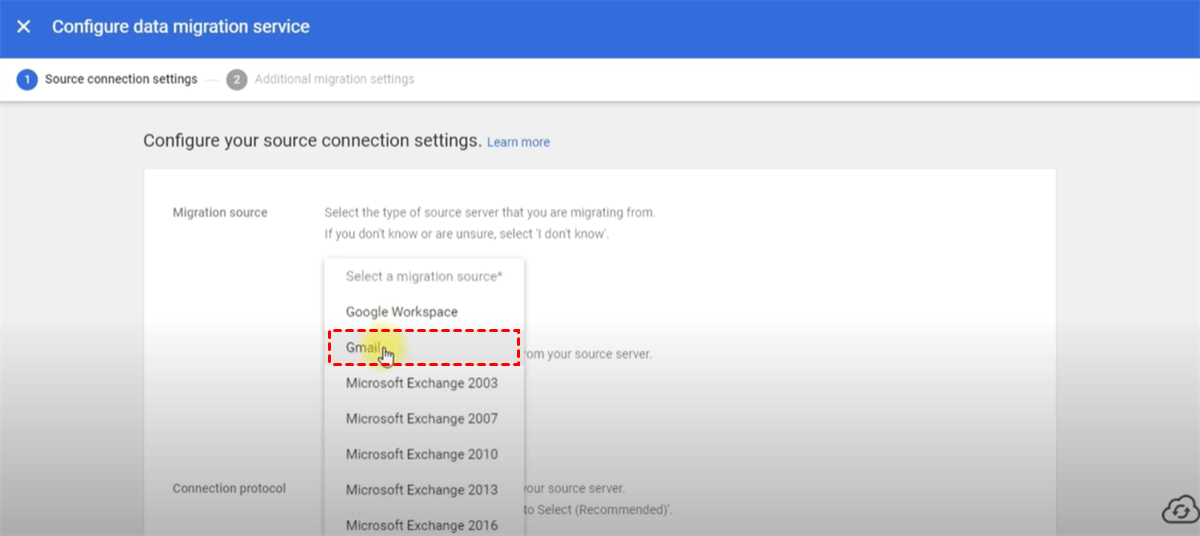Click the 'Connection protocol' label

pyautogui.click(x=229, y=488)
